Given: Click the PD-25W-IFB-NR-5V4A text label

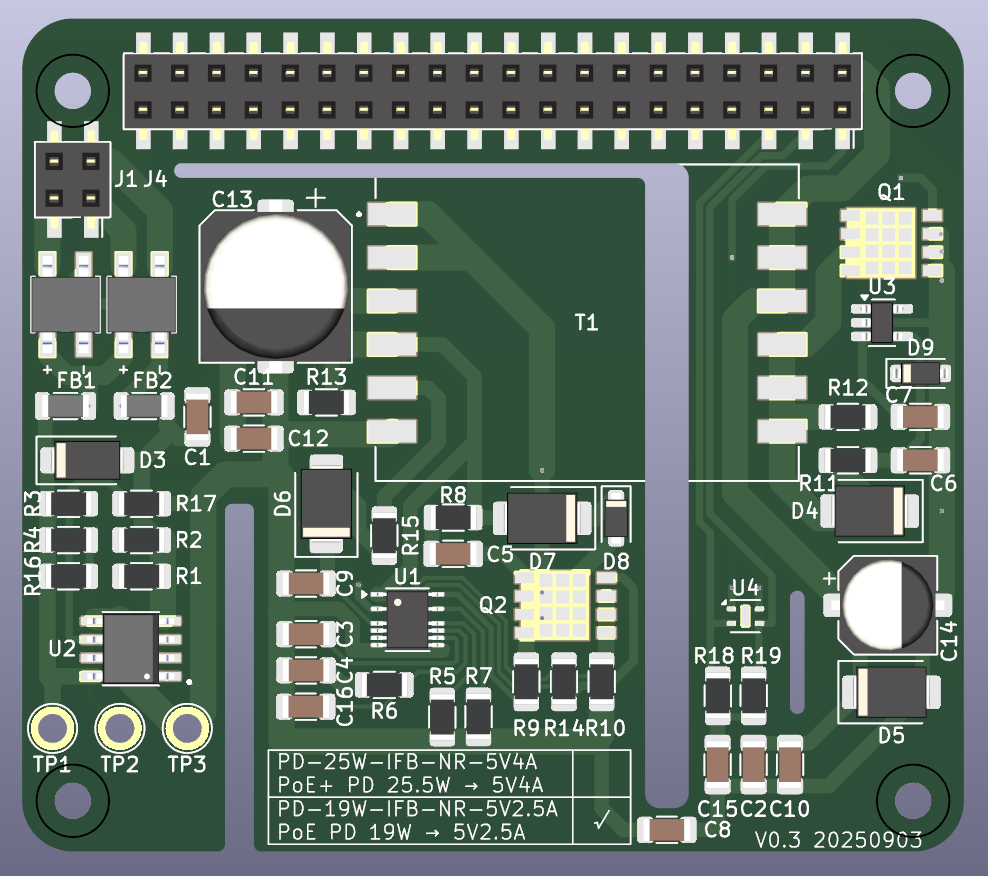Looking at the screenshot, I should (x=408, y=762).
